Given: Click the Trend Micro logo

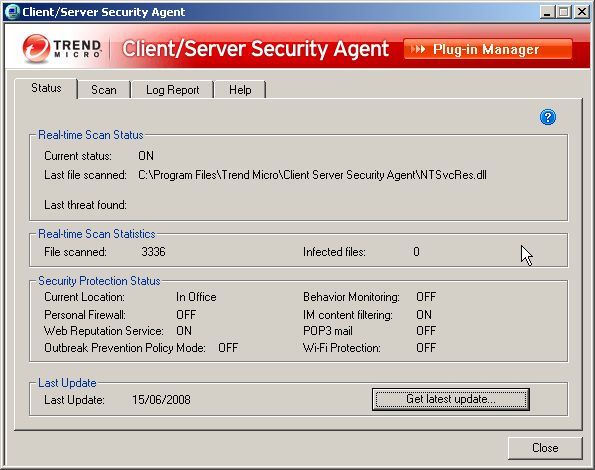Looking at the screenshot, I should [61, 49].
